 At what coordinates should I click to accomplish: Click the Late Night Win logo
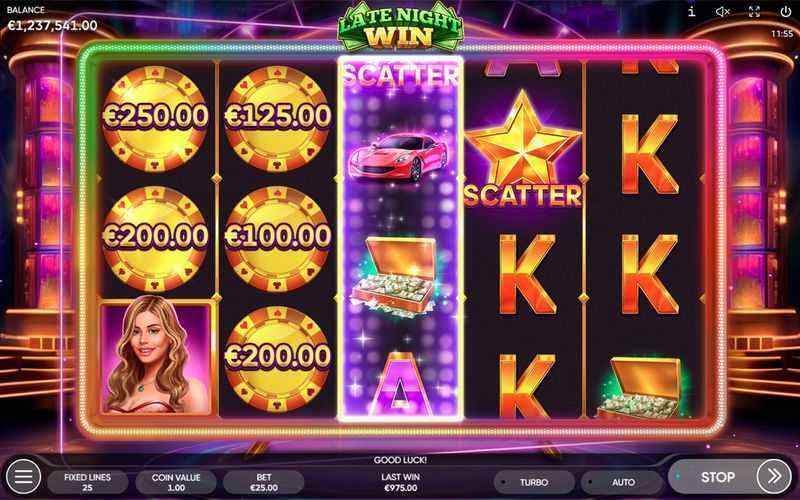[401, 28]
